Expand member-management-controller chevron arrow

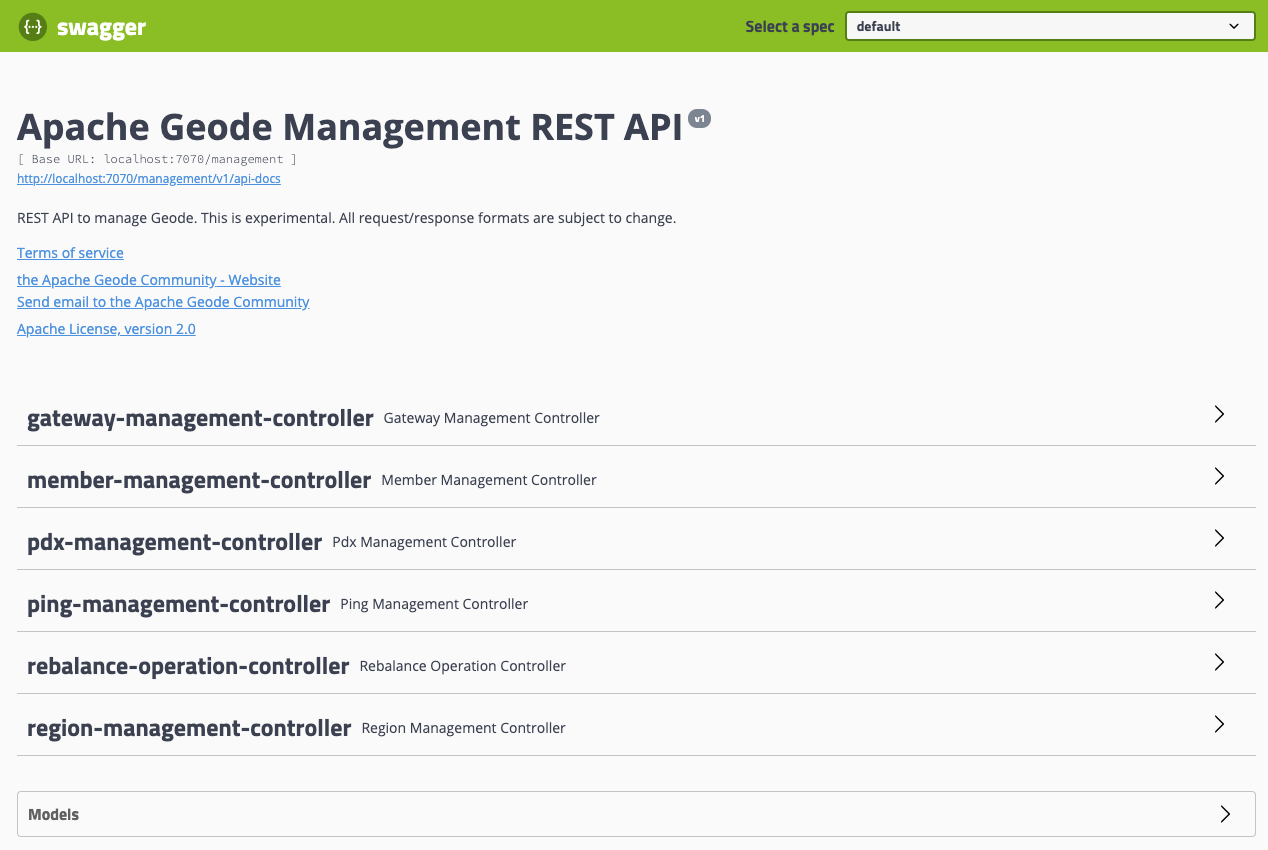(1219, 477)
